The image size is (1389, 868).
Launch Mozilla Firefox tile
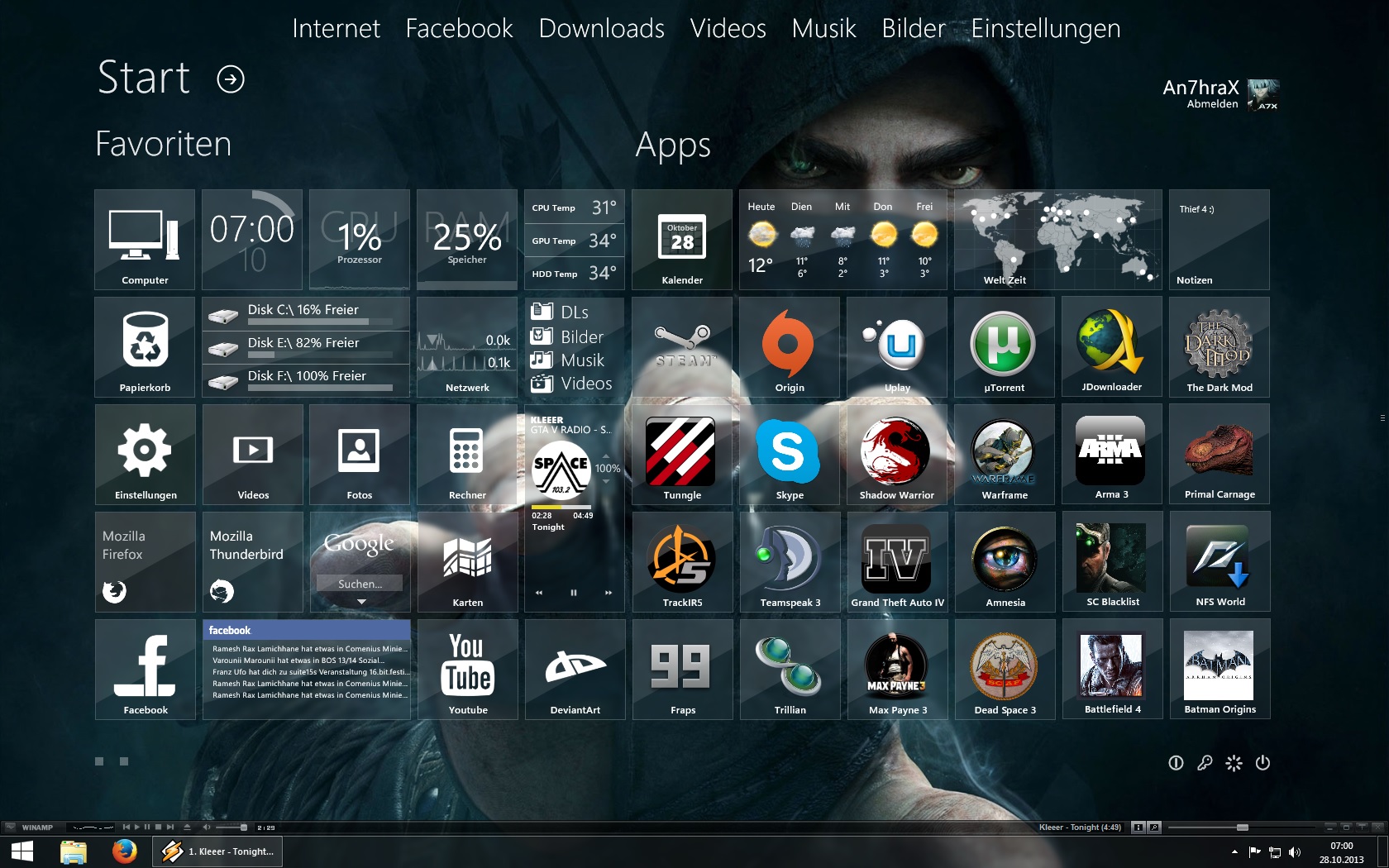pos(145,562)
